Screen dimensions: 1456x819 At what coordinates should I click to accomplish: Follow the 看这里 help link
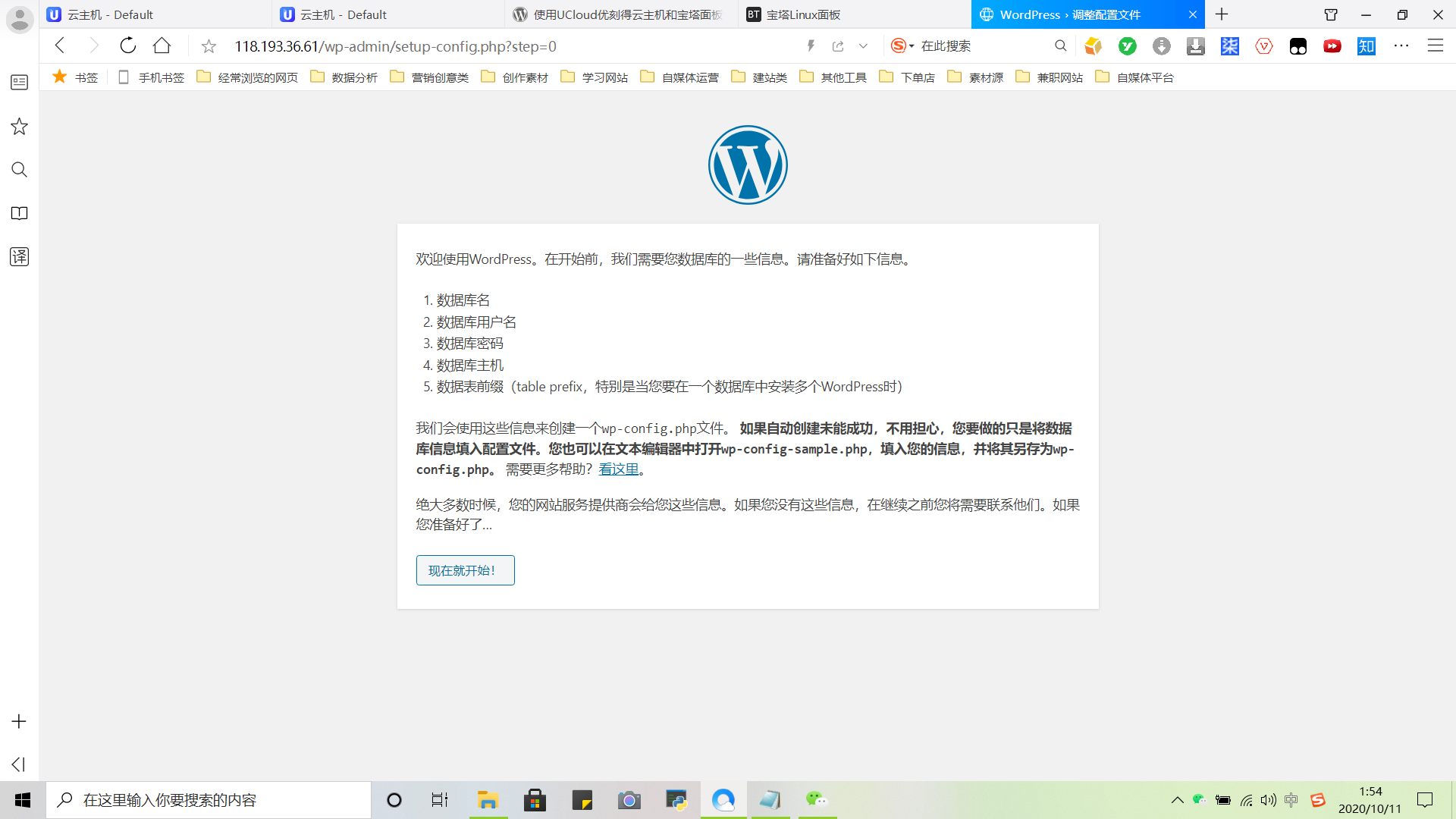[619, 469]
